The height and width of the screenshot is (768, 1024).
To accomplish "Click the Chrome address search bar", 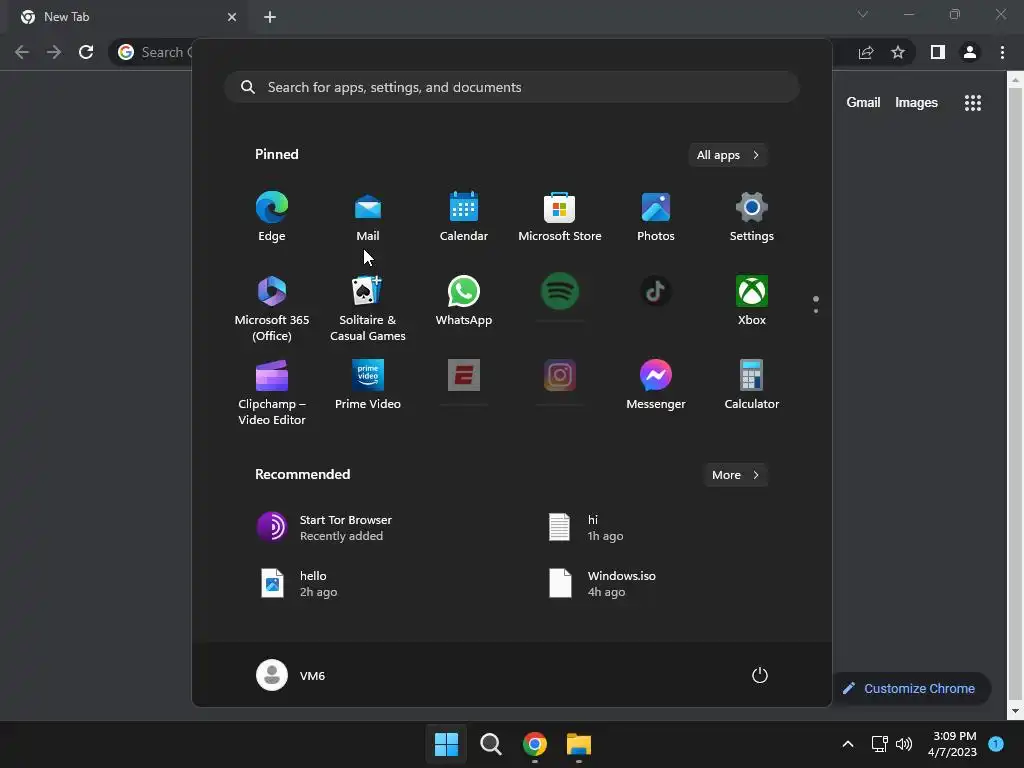I will coord(152,52).
